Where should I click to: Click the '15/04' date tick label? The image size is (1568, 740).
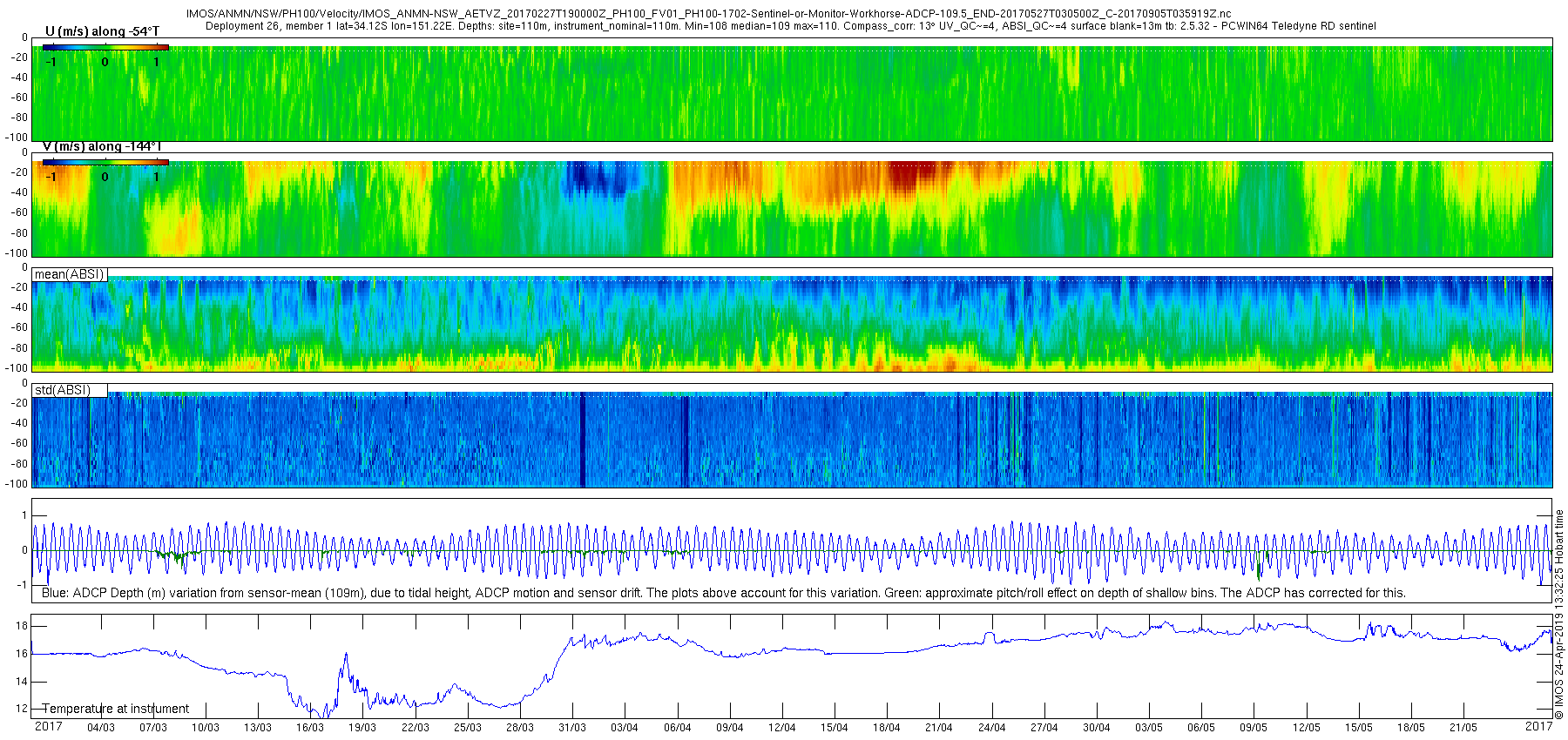835,728
